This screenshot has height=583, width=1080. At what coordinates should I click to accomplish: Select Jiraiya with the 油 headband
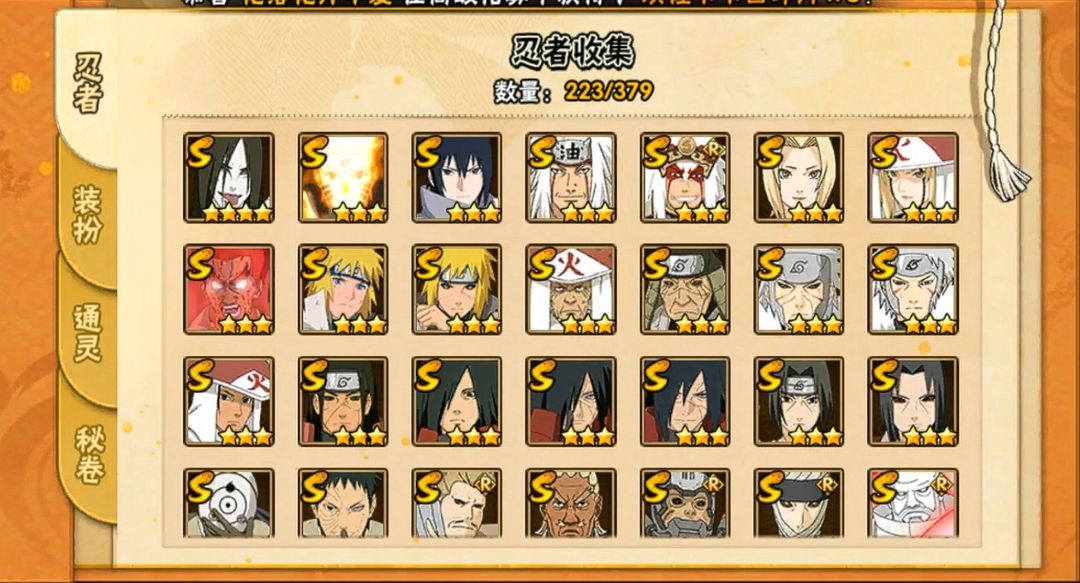click(571, 178)
